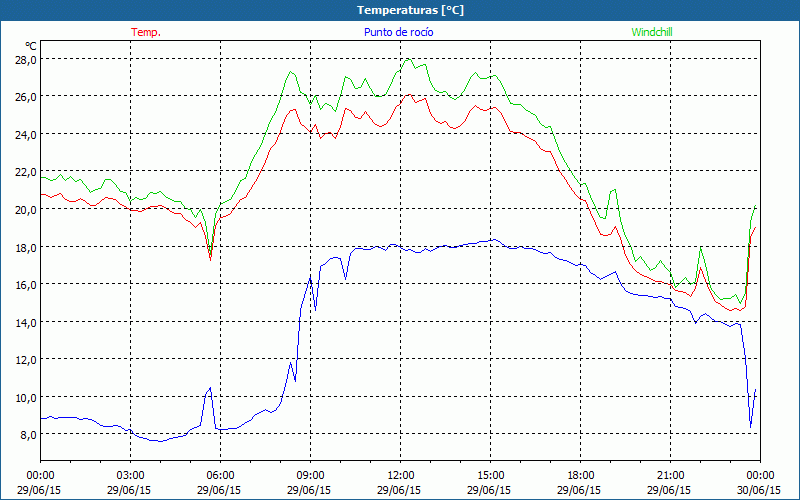Click the 18:00 time axis label
Screen dimensions: 800x500
pyautogui.click(x=581, y=476)
